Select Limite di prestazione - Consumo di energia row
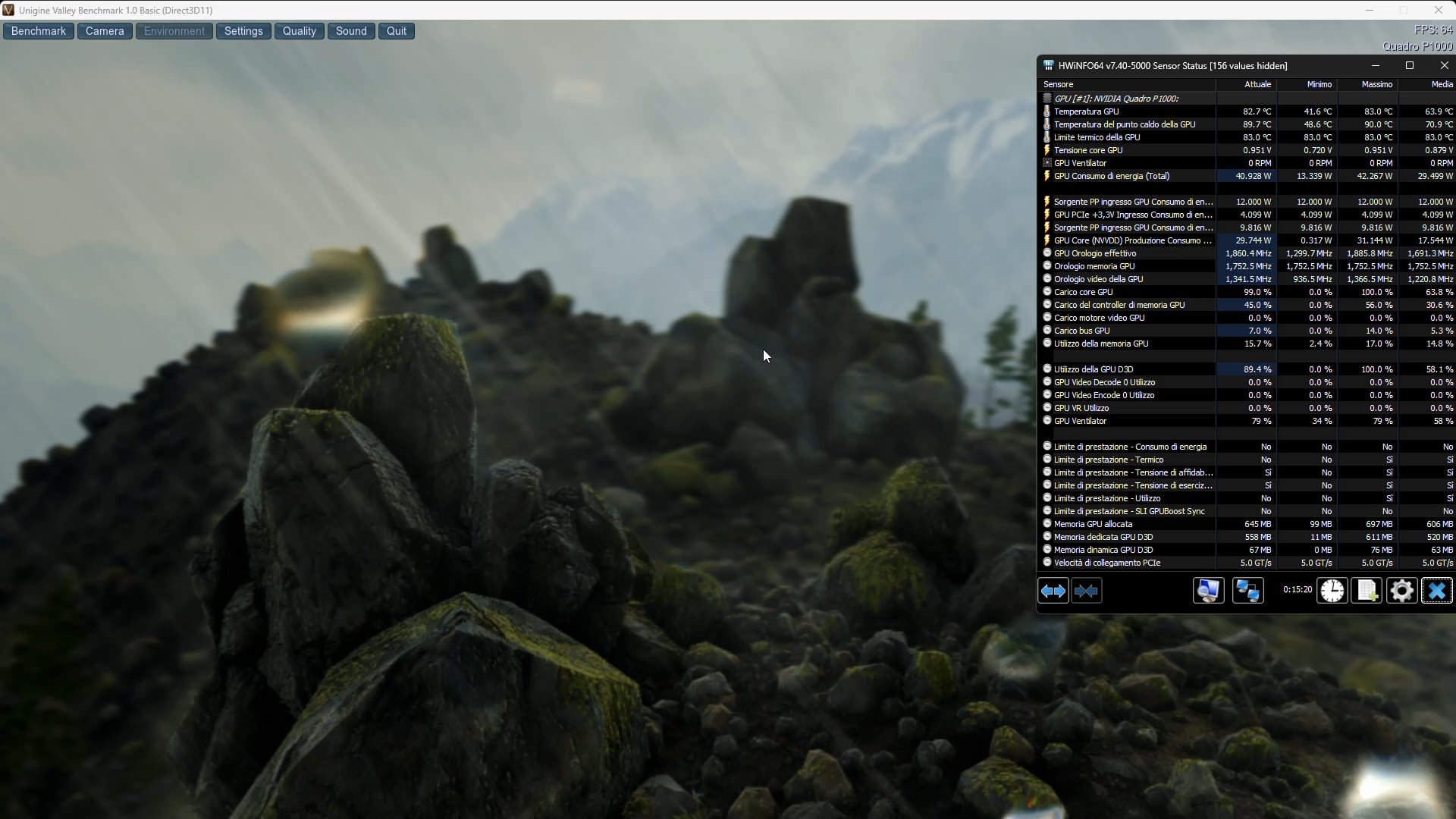Screen dimensions: 1456x819 (1246, 447)
